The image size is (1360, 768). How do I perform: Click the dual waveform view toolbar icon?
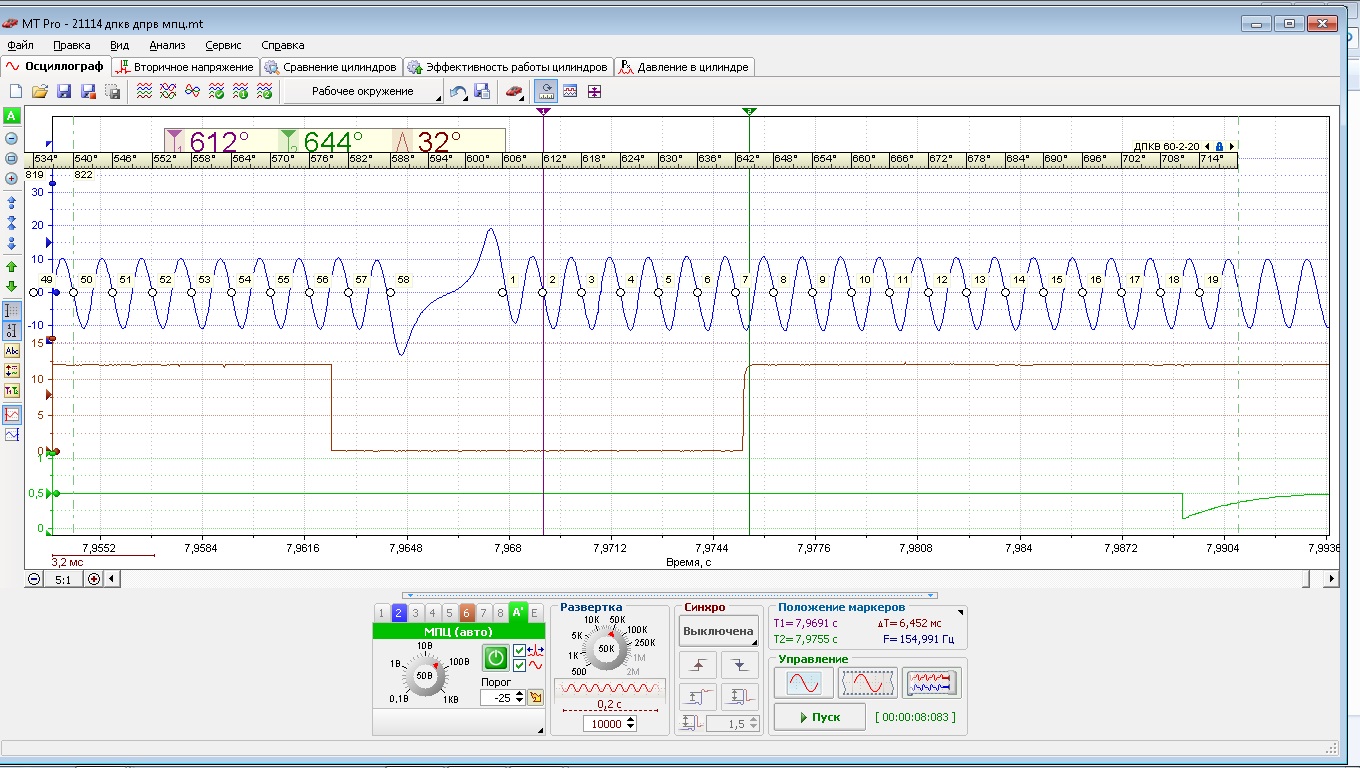pos(570,92)
